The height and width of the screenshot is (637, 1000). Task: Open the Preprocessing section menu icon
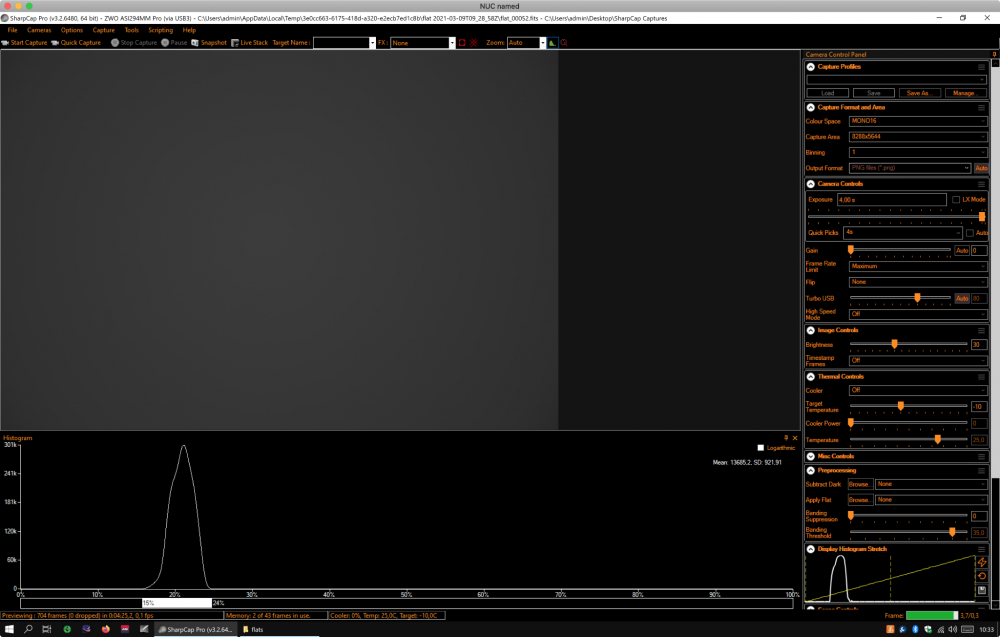tap(982, 471)
